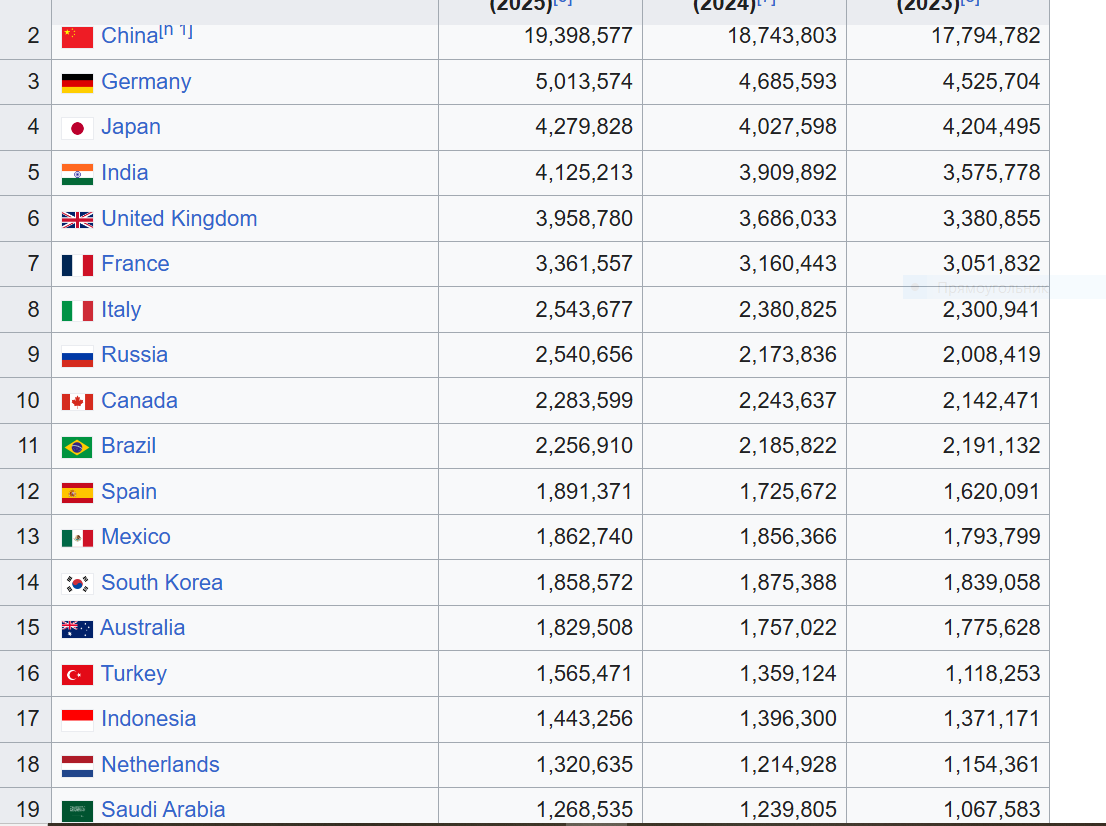Click the rank 10 row number cell

[x=28, y=401]
